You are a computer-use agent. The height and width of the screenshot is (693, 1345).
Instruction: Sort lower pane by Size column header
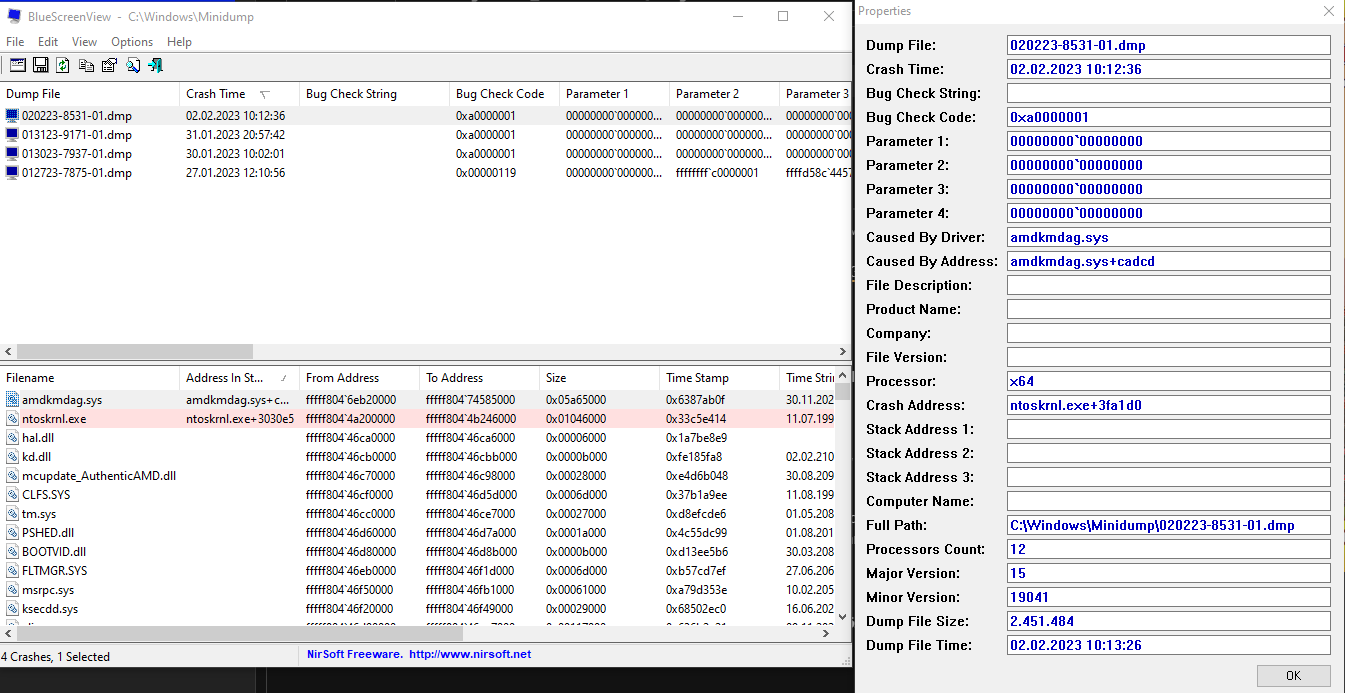click(600, 378)
